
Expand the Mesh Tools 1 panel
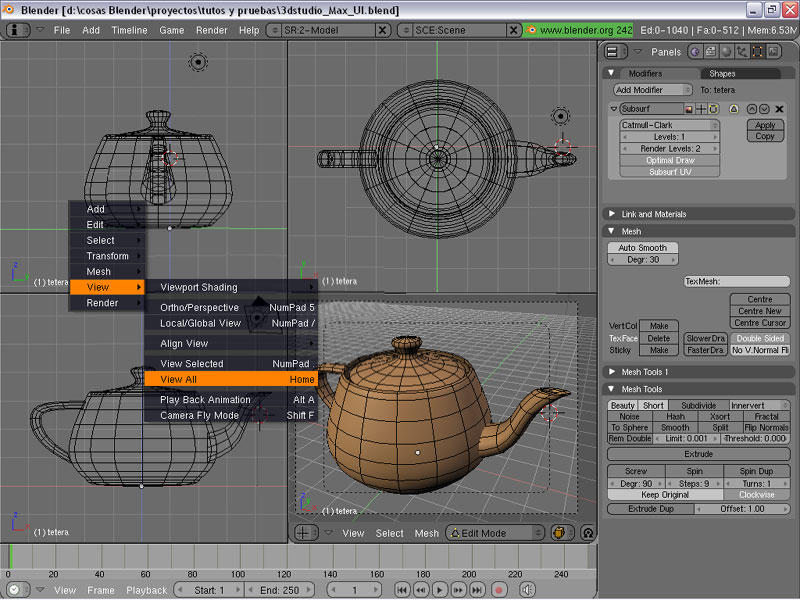point(644,372)
